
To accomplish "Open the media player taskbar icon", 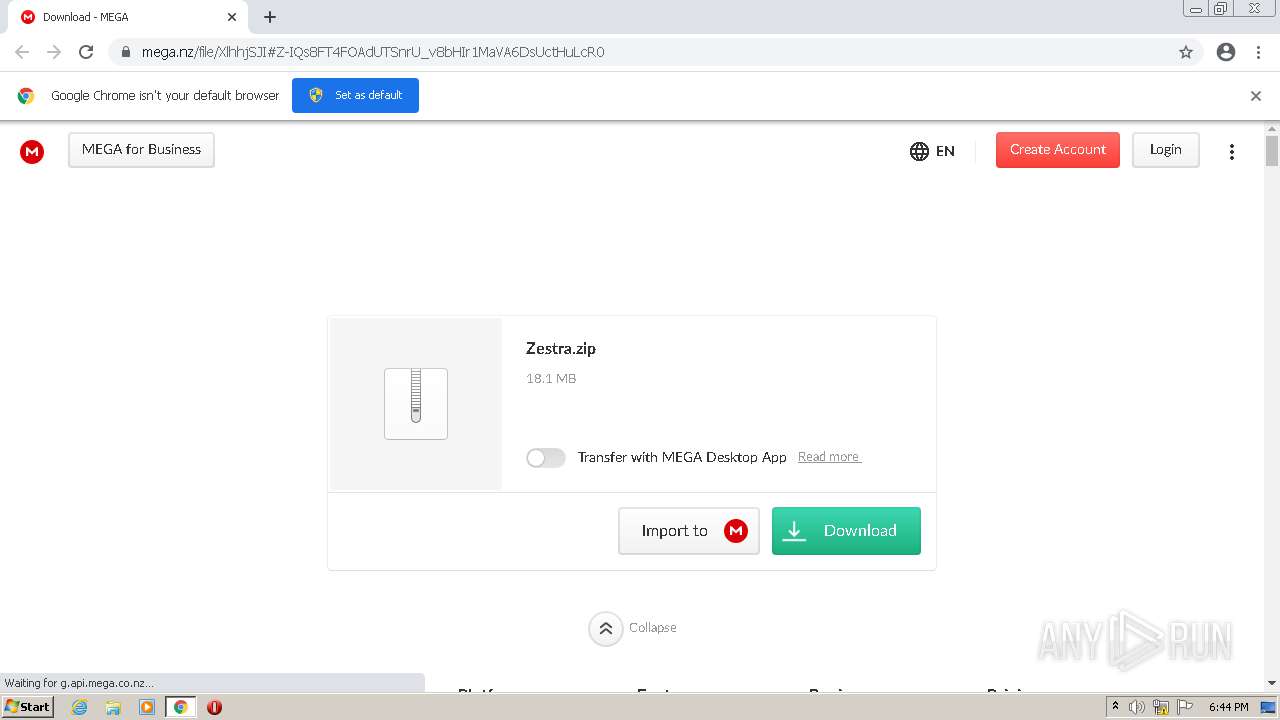I will (147, 707).
